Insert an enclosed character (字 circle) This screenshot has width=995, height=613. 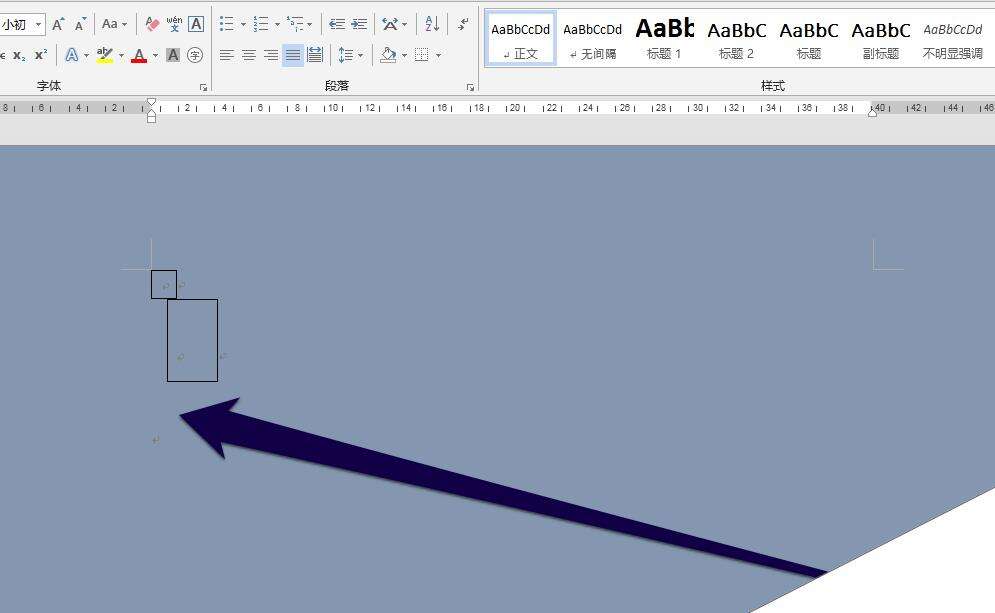pos(195,55)
